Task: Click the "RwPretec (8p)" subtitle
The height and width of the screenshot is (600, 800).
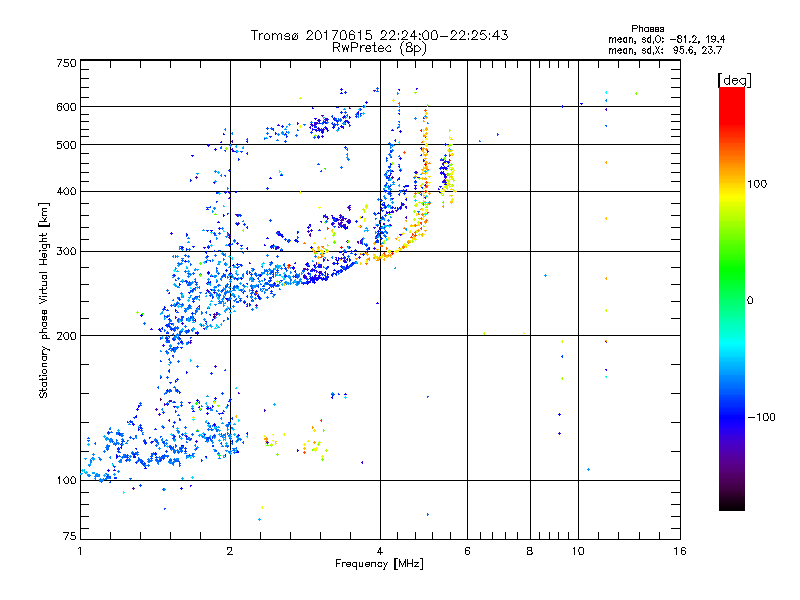Action: click(x=379, y=48)
